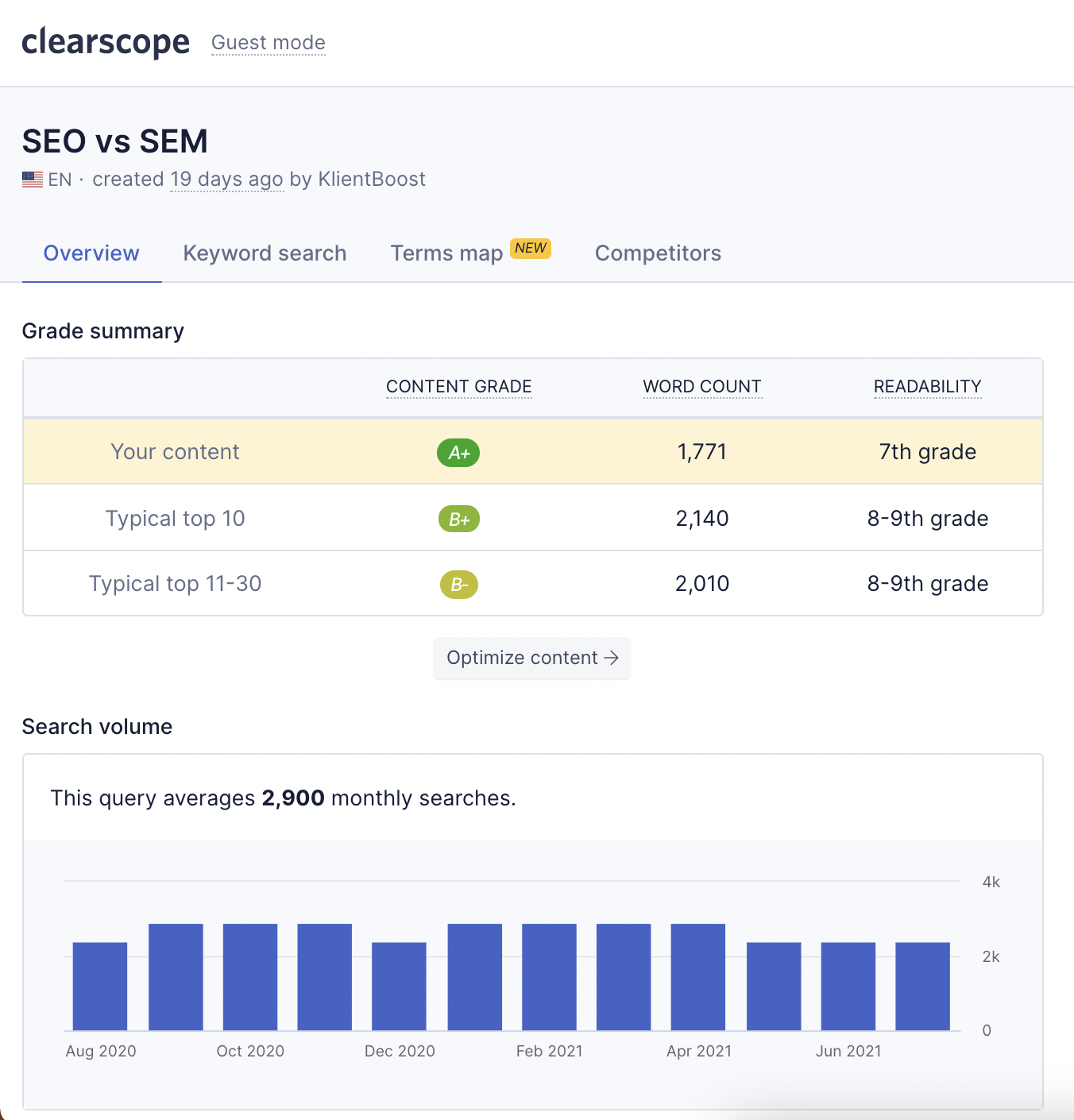Click the 'Grade summary' heading
1074x1120 pixels.
tap(103, 331)
